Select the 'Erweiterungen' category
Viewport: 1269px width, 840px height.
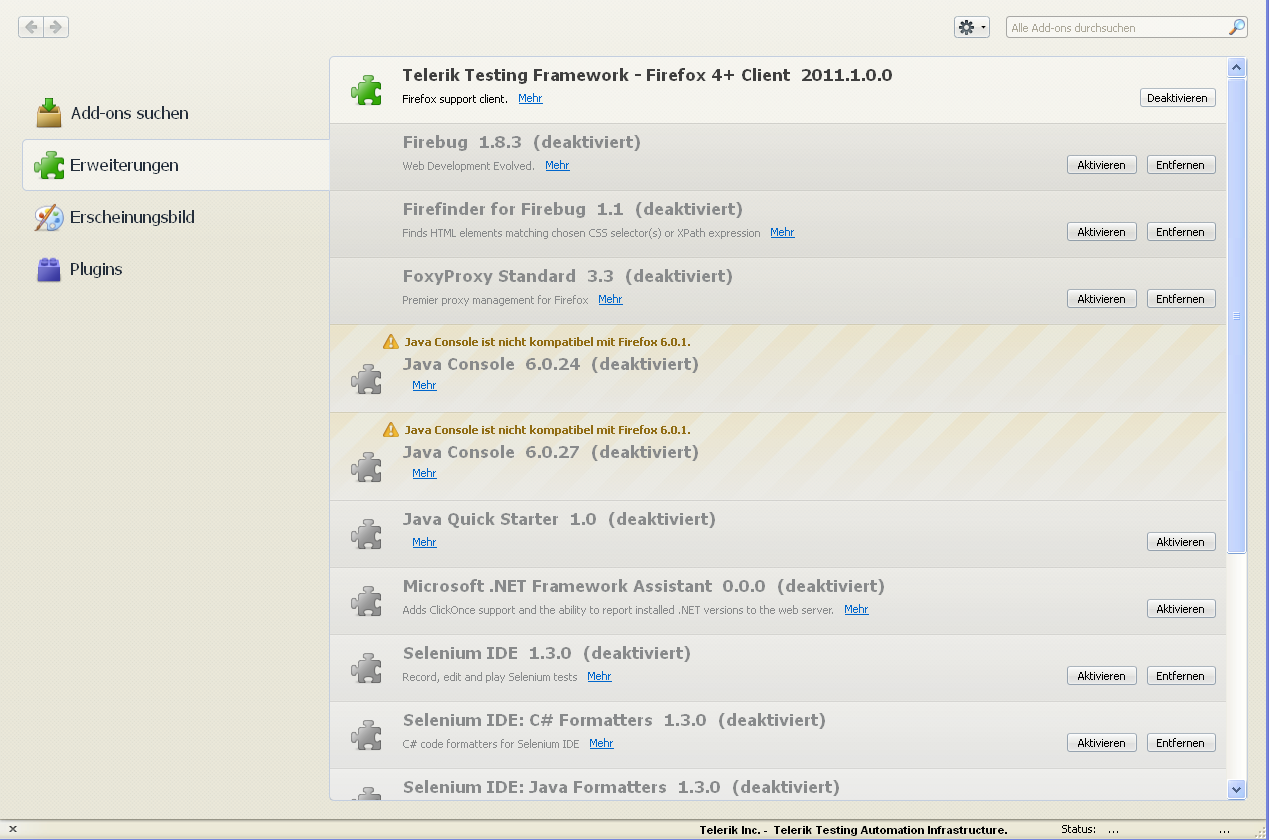(x=175, y=165)
